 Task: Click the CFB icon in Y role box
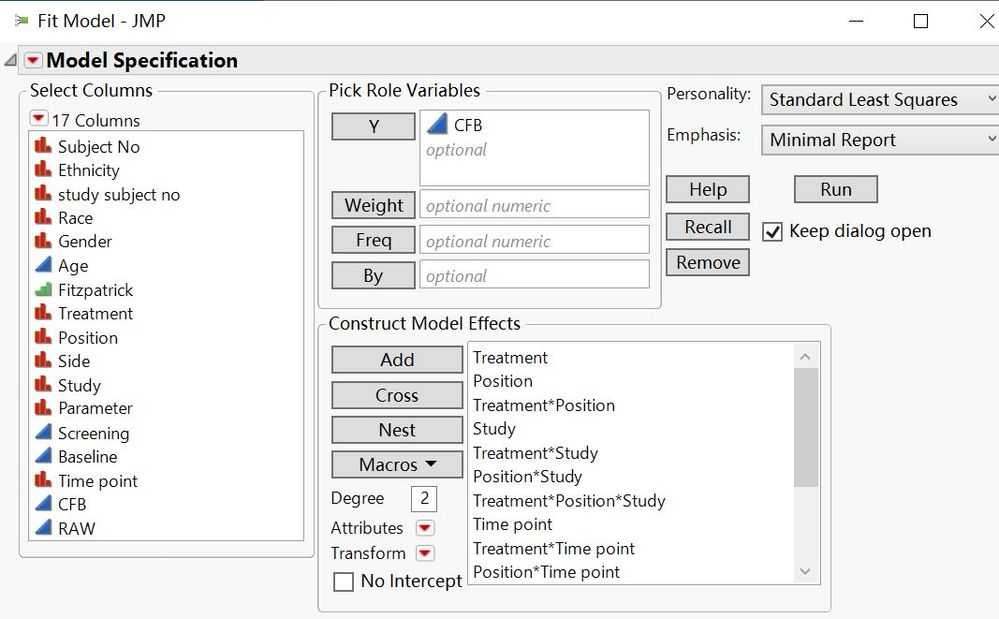pyautogui.click(x=436, y=125)
